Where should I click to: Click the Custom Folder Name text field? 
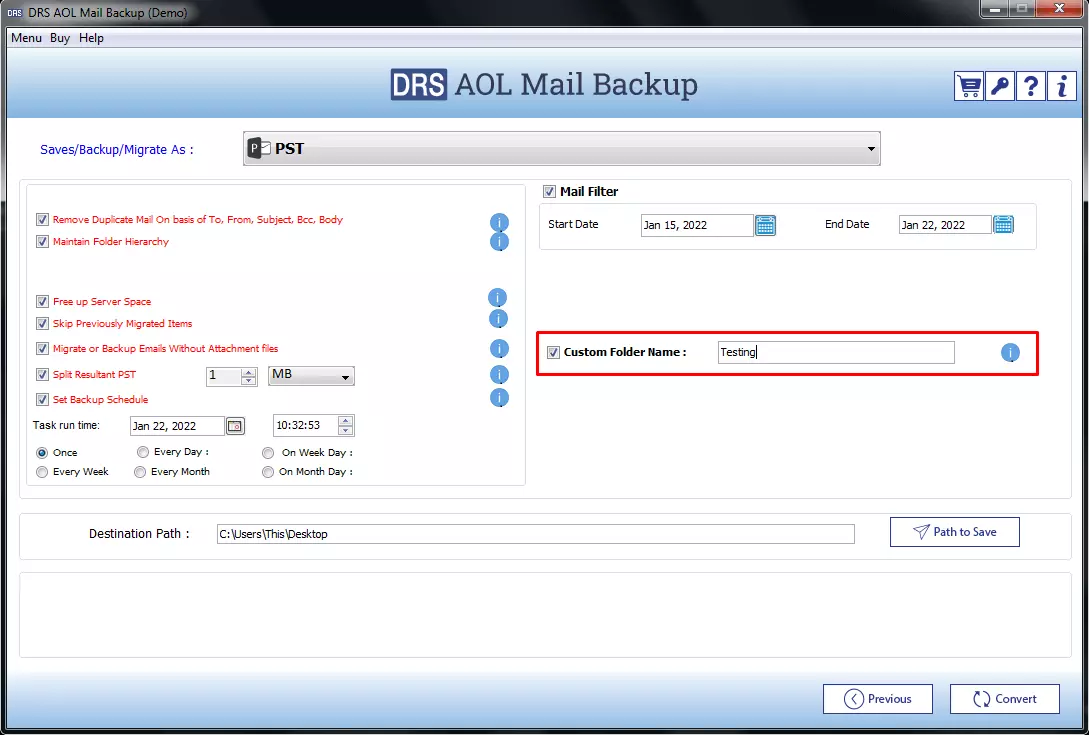(836, 352)
